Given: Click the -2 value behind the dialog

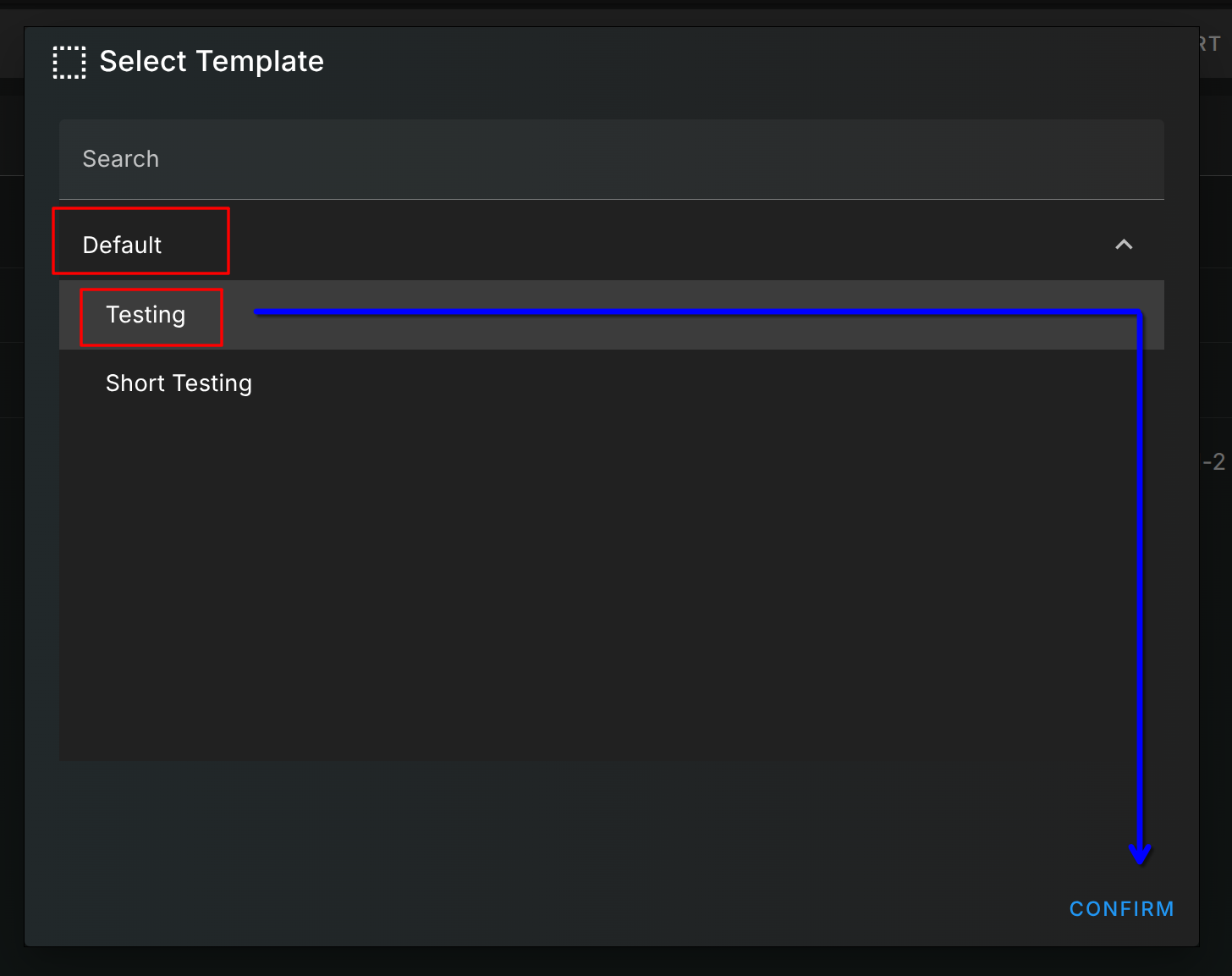Looking at the screenshot, I should tap(1214, 461).
